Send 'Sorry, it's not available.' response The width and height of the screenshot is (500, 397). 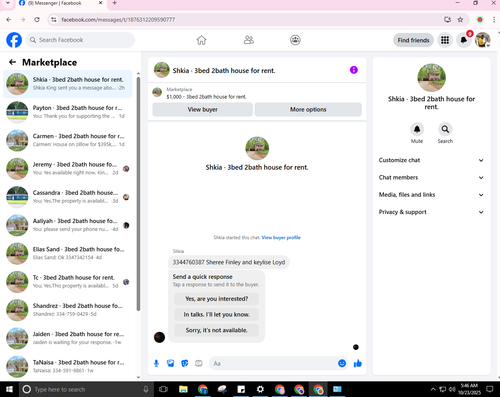coord(217,330)
